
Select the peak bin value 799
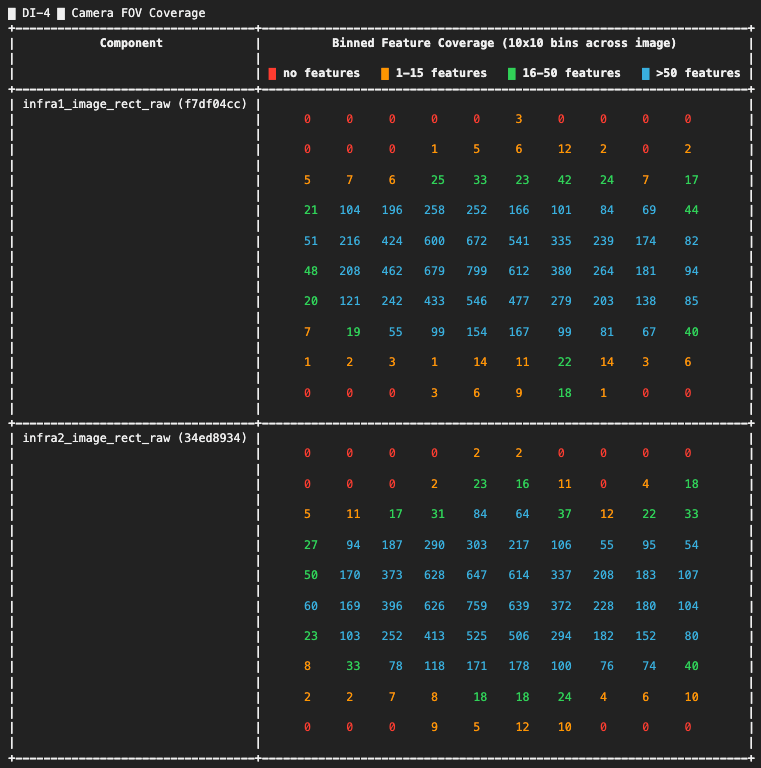[476, 271]
